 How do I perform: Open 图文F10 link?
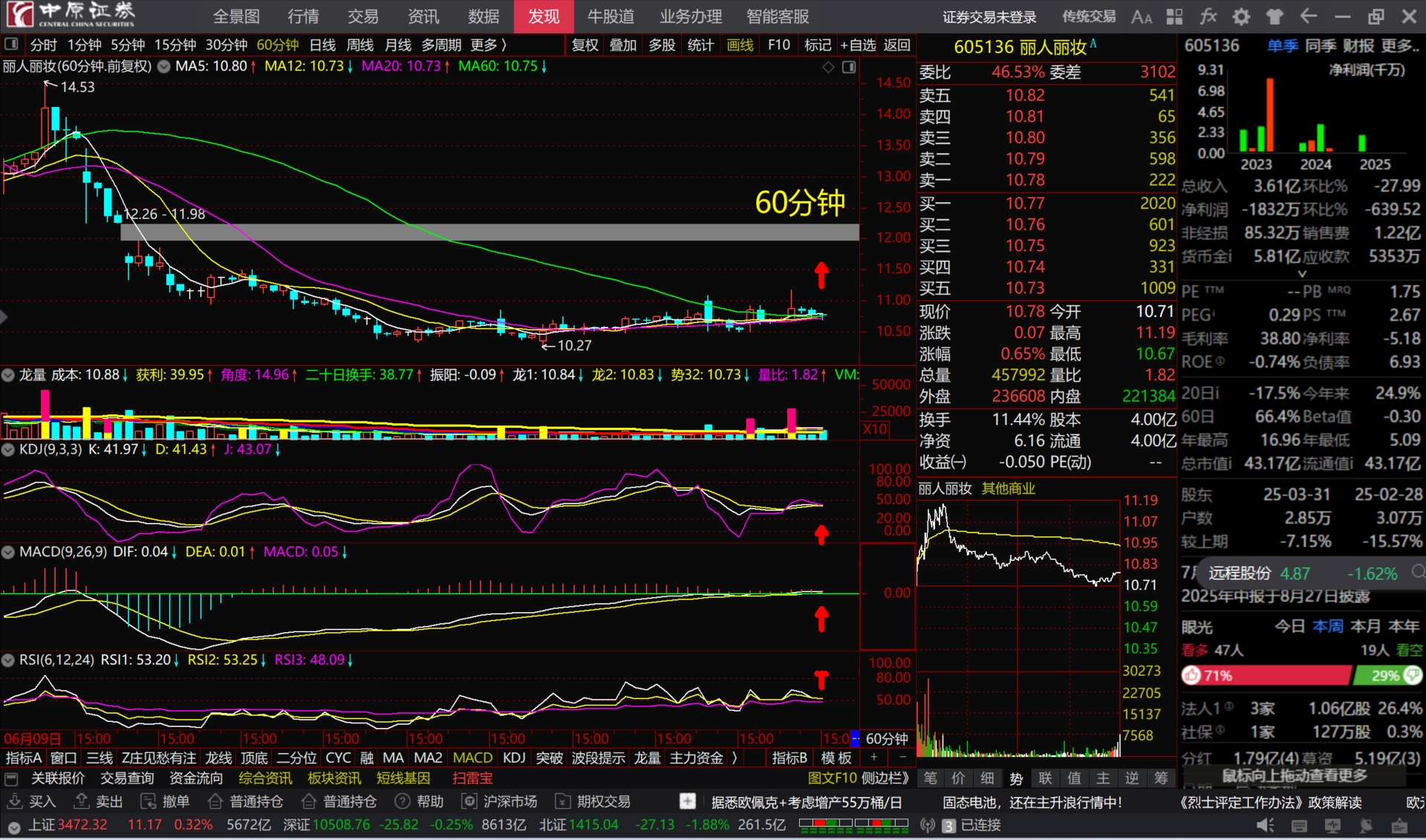tap(833, 778)
